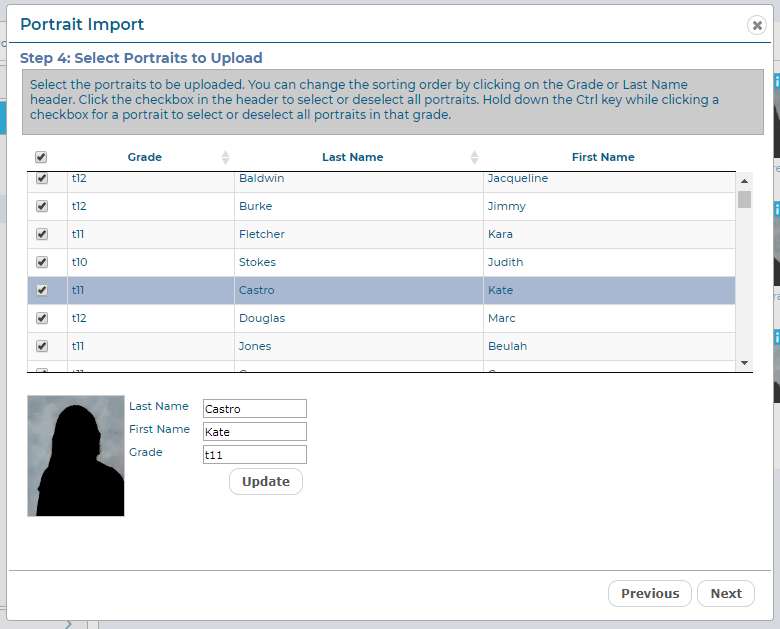Select the Stokes last name cell

pyautogui.click(x=359, y=262)
